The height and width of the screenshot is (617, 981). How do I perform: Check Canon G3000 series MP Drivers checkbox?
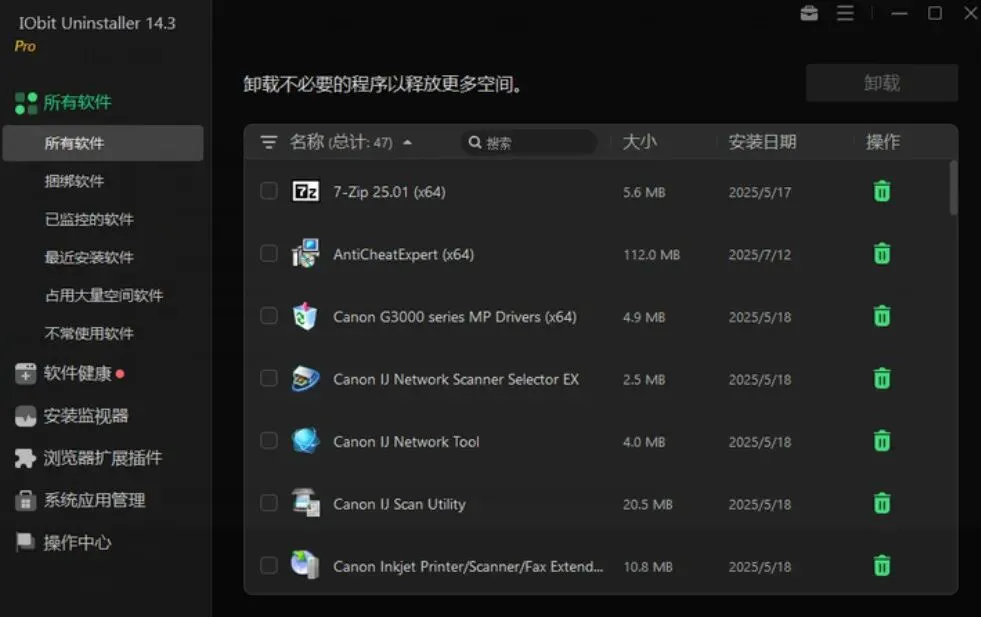(268, 315)
